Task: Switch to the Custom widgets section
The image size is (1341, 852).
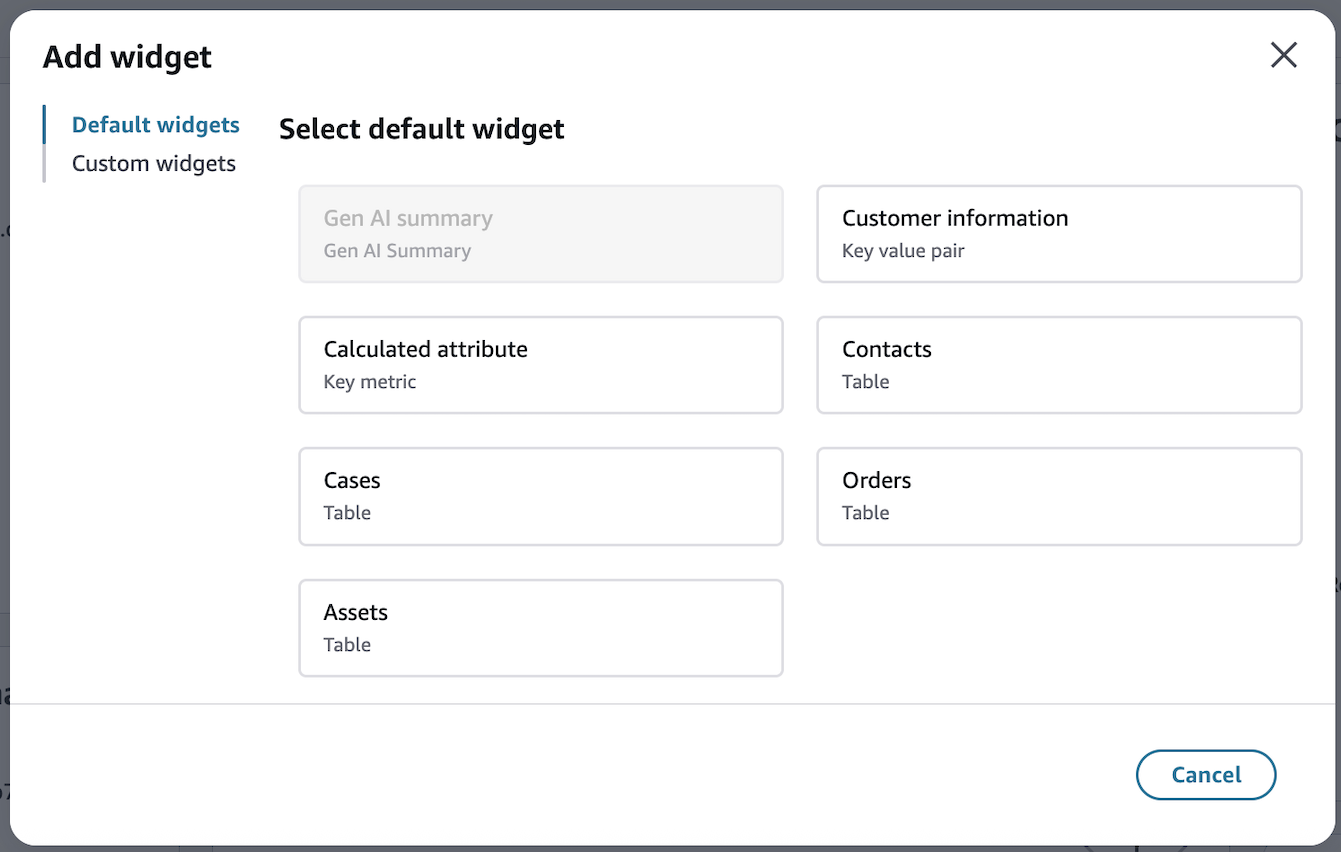Action: point(153,163)
